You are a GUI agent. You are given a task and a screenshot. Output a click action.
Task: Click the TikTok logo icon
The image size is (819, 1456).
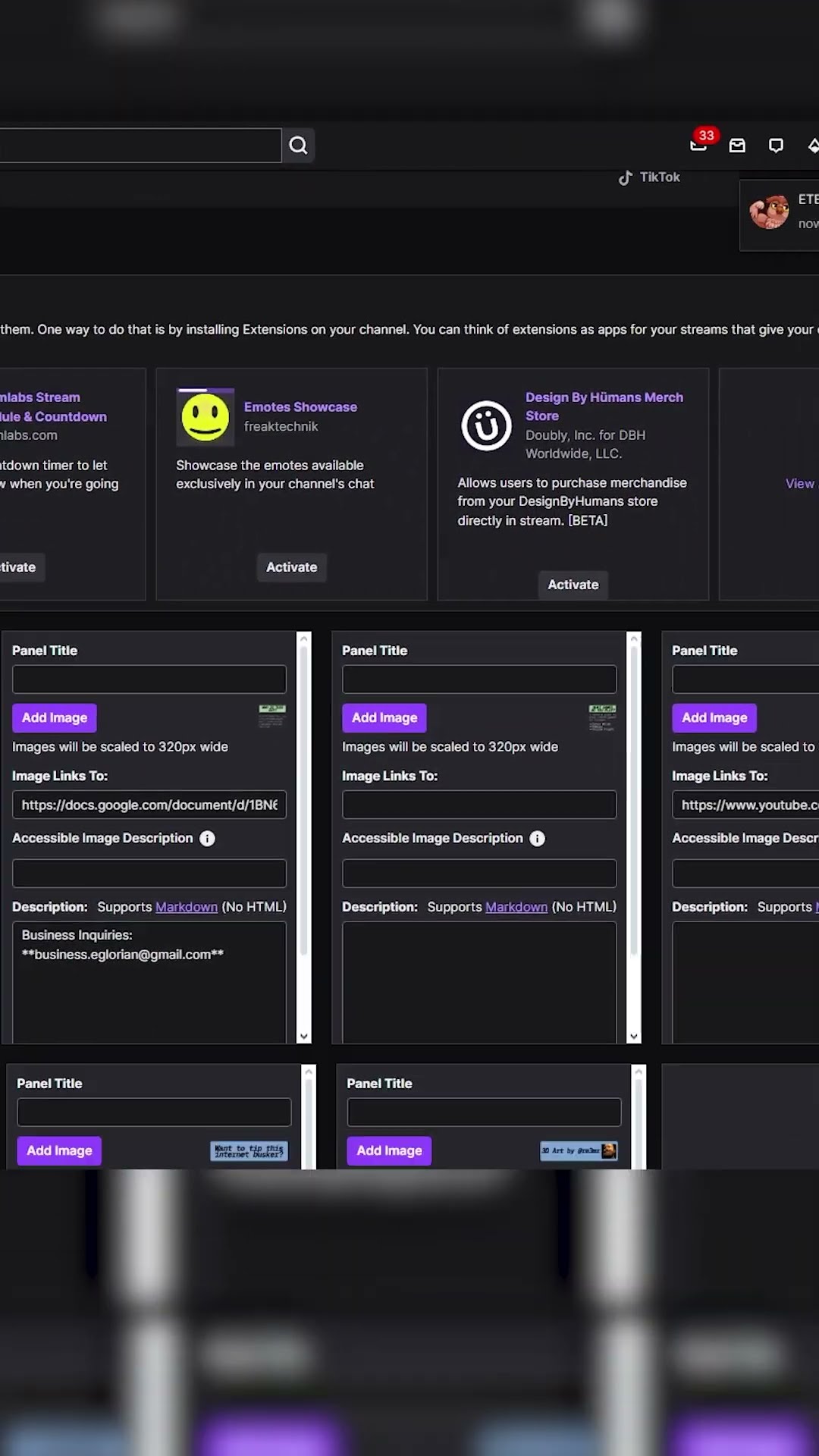(x=625, y=177)
